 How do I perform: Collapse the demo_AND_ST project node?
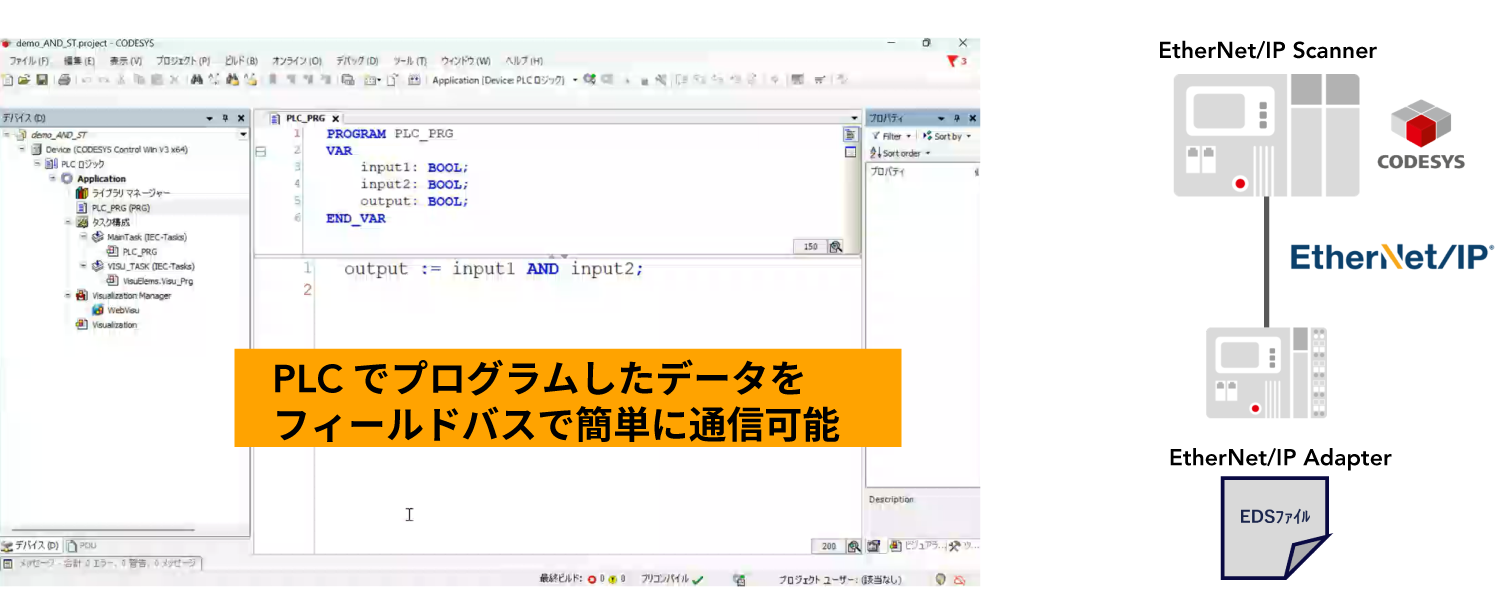6,134
